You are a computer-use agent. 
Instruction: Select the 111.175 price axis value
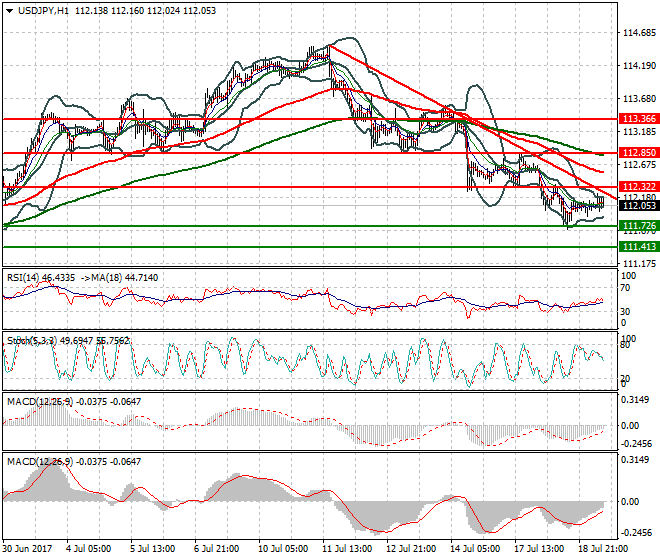[x=639, y=264]
